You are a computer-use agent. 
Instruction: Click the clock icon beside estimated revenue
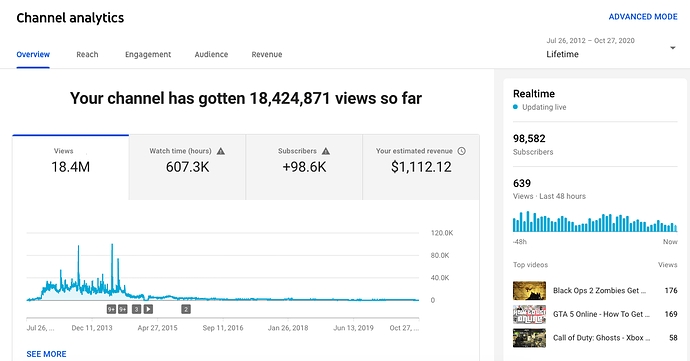(x=461, y=151)
